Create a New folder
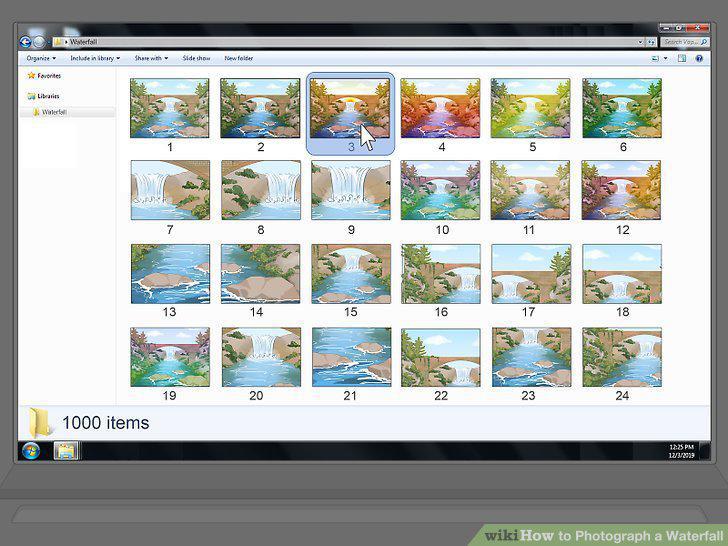 239,58
